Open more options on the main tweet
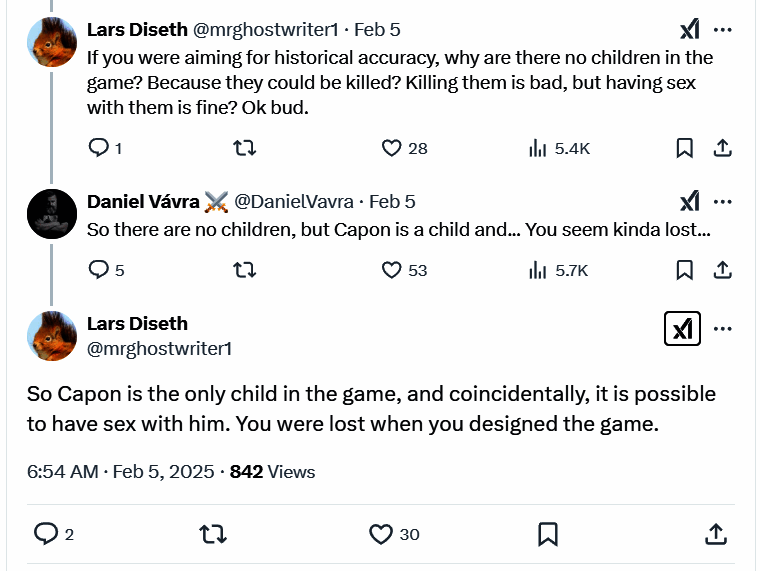The height and width of the screenshot is (571, 760). tap(723, 328)
